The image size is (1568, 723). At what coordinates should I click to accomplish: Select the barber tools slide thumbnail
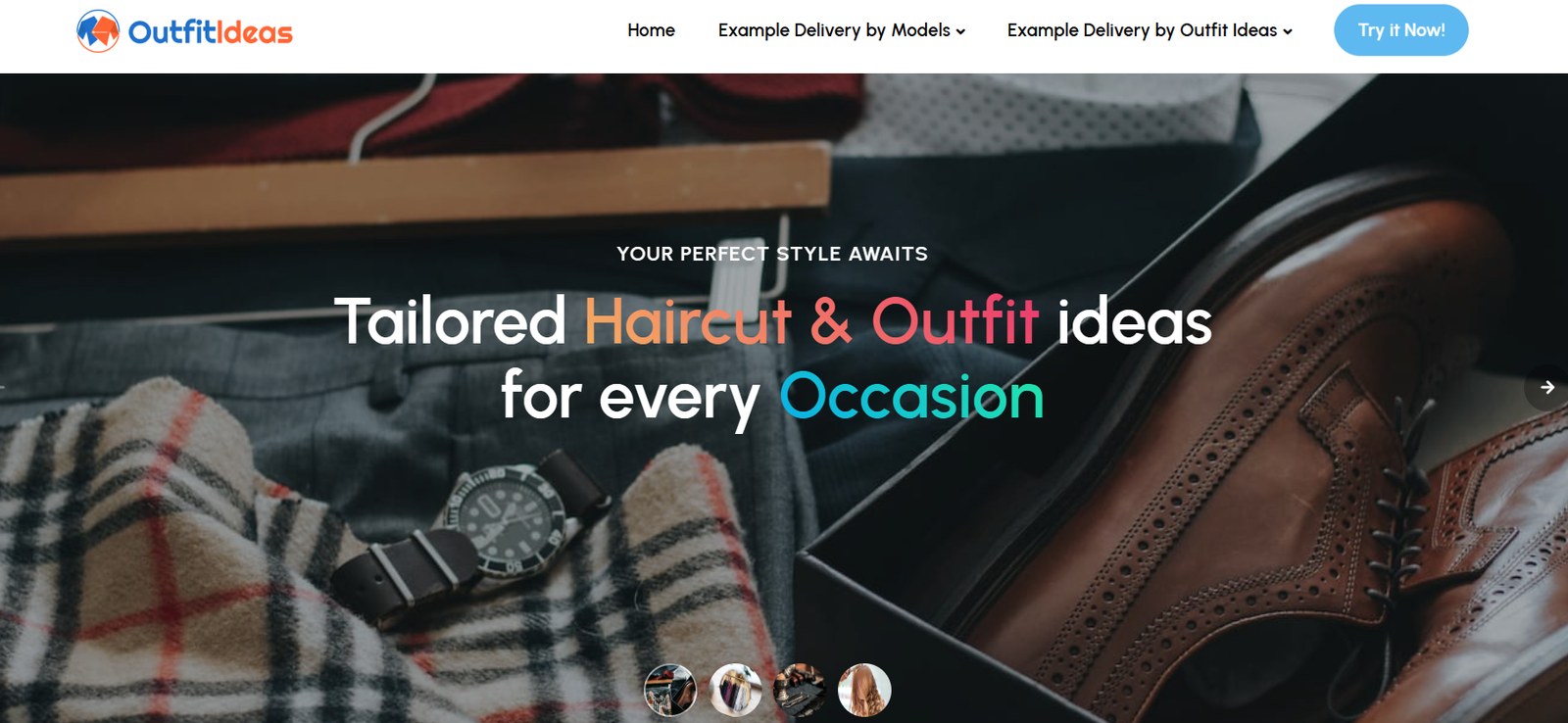click(800, 690)
